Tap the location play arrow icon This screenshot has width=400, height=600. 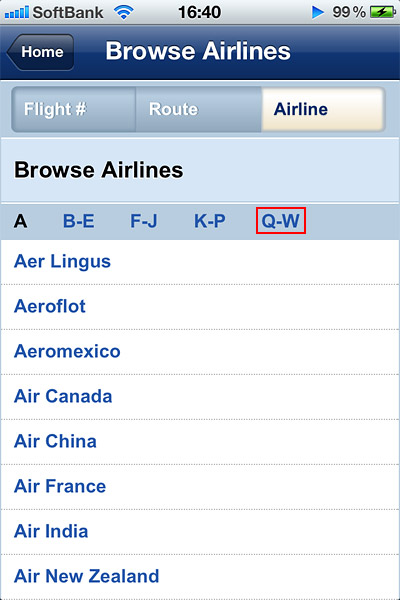tap(317, 12)
